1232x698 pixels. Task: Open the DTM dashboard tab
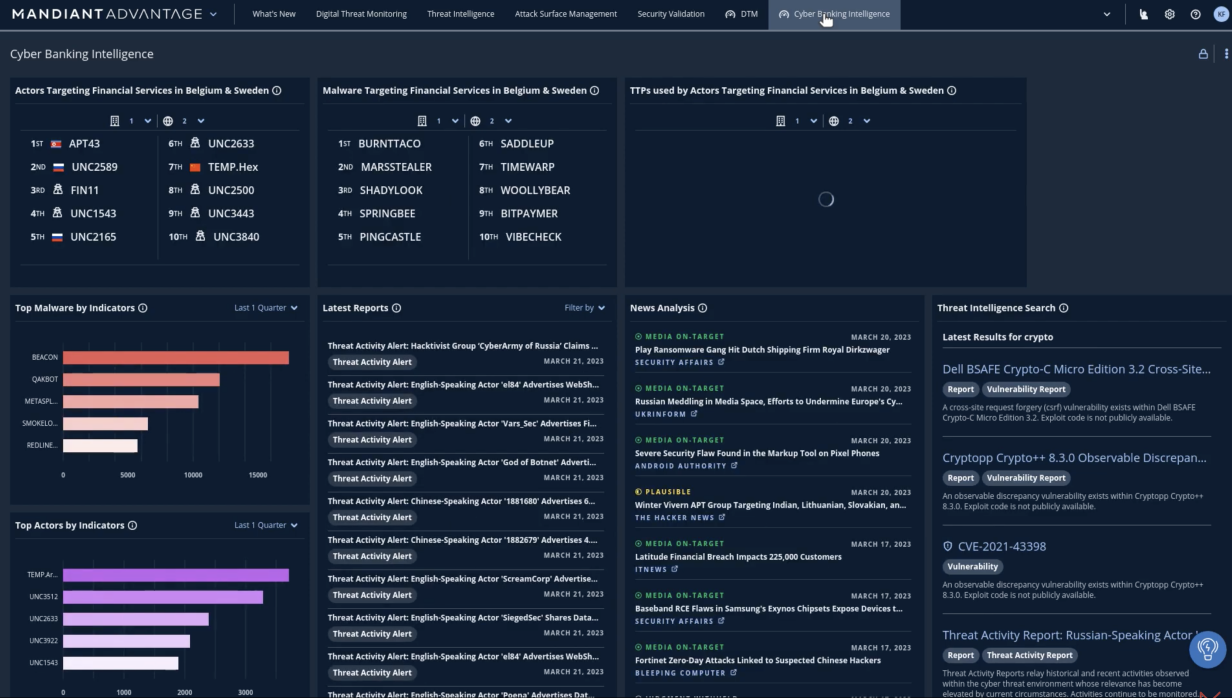pos(741,14)
